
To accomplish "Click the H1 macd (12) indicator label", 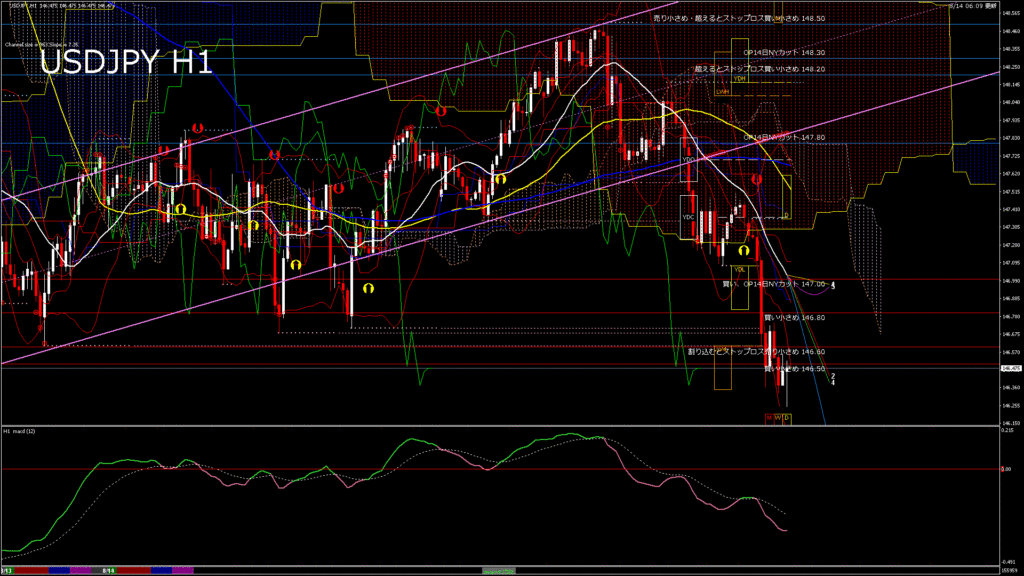I will (x=21, y=431).
